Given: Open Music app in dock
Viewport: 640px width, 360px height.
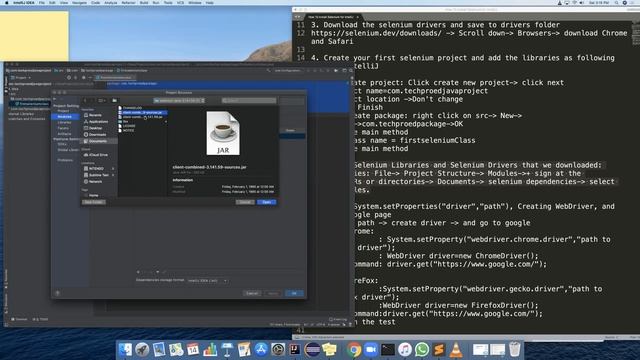Looking at the screenshot, I should point(404,350).
